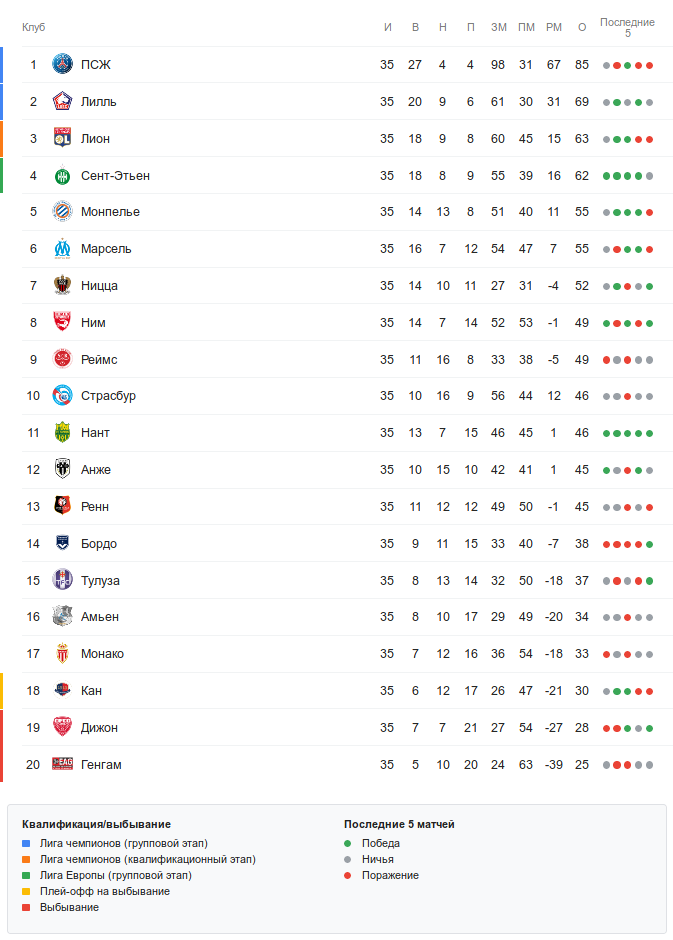673x940 pixels.
Task: Select the Toulouse club badge
Action: pyautogui.click(x=63, y=581)
